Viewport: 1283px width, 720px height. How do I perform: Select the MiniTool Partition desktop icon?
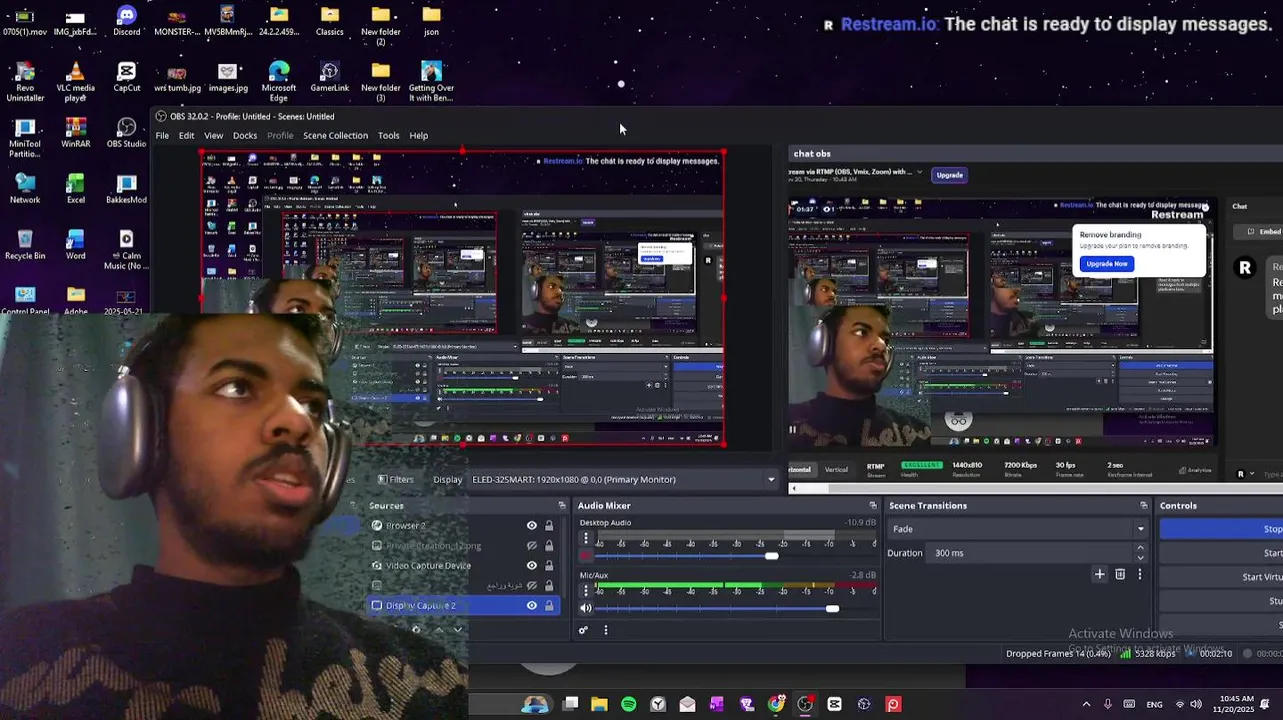(x=25, y=138)
